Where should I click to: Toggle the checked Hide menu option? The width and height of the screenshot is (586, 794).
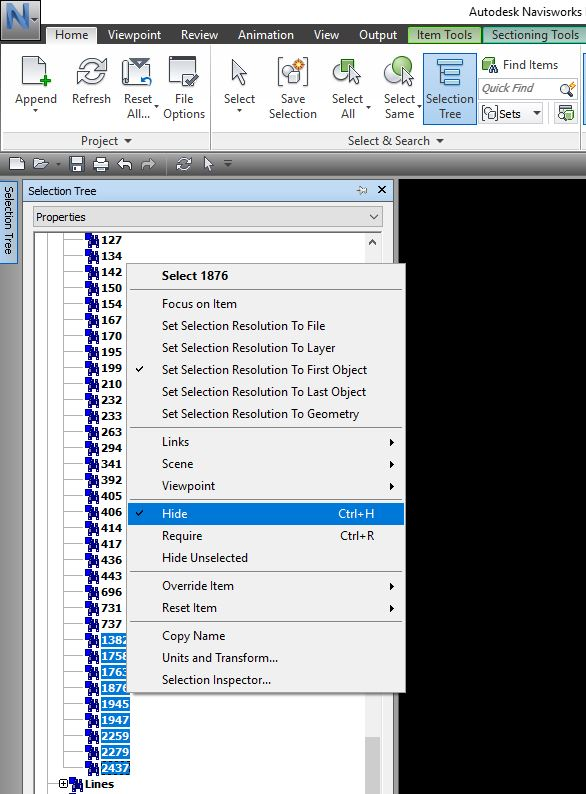click(266, 514)
